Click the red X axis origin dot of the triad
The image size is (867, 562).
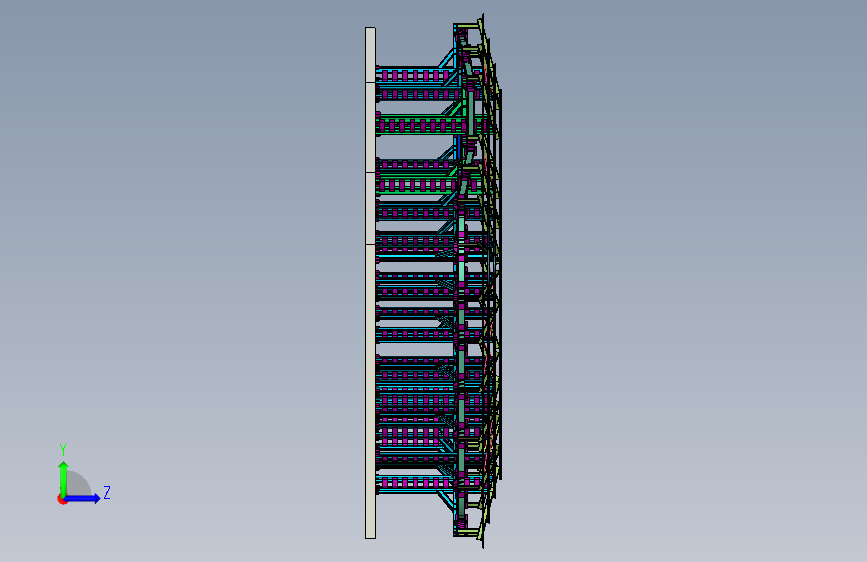coord(61,499)
